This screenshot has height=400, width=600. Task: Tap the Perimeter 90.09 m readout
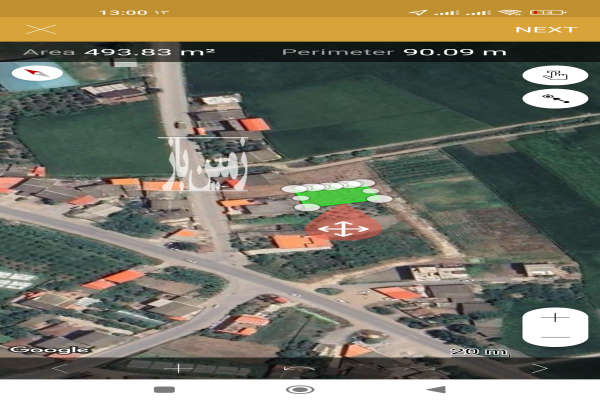(x=394, y=51)
